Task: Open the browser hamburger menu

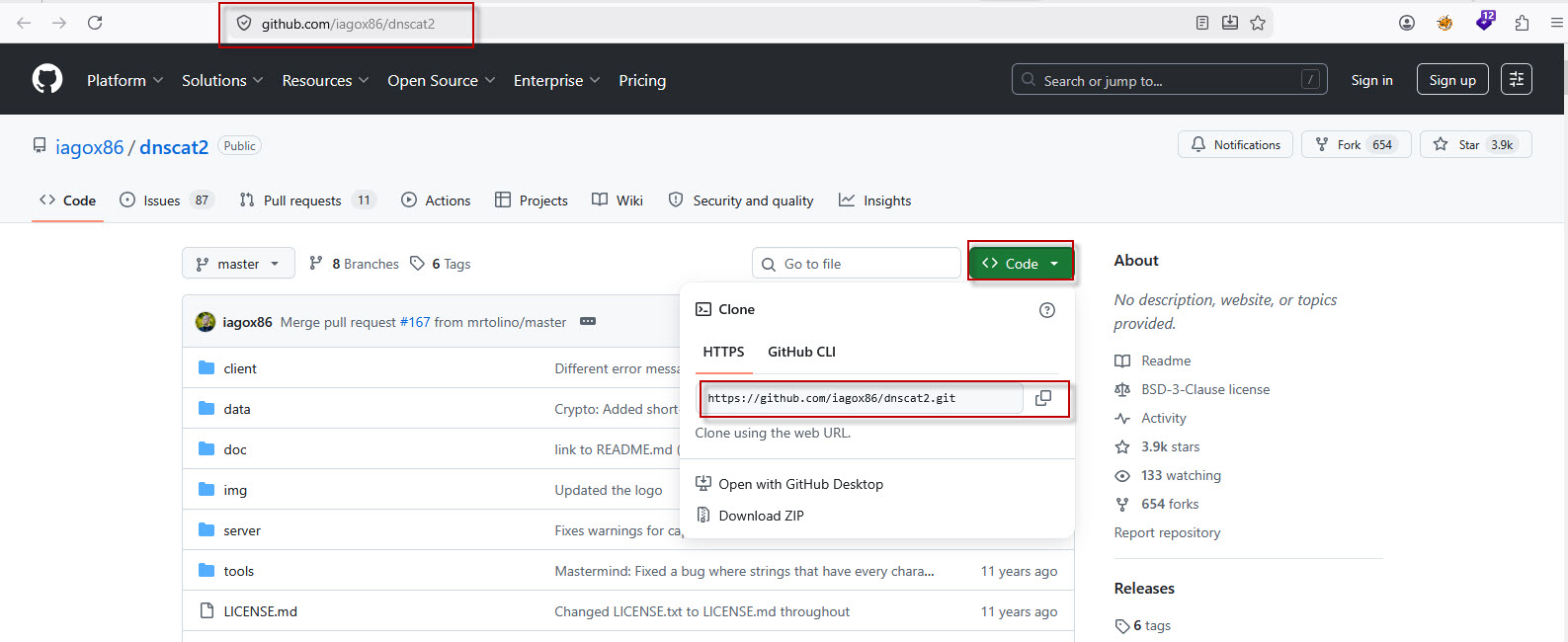Action: 1557,23
